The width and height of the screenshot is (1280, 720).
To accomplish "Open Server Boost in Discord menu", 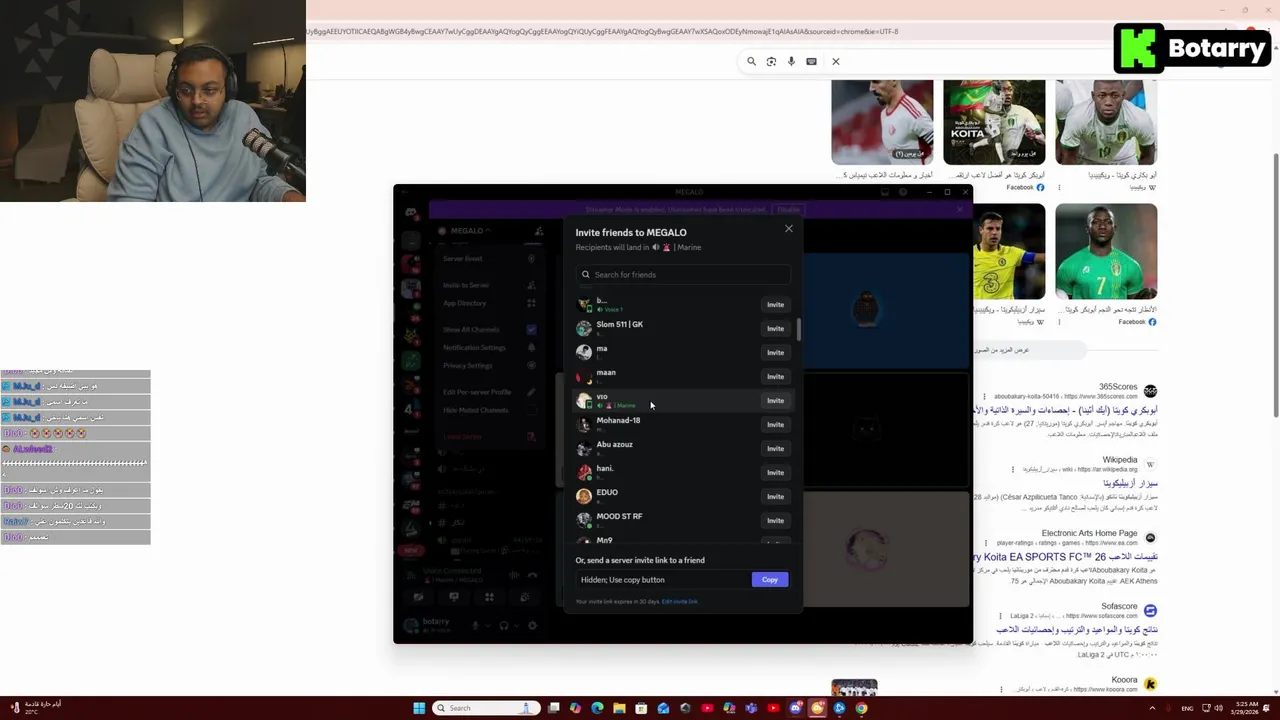I will pos(490,258).
